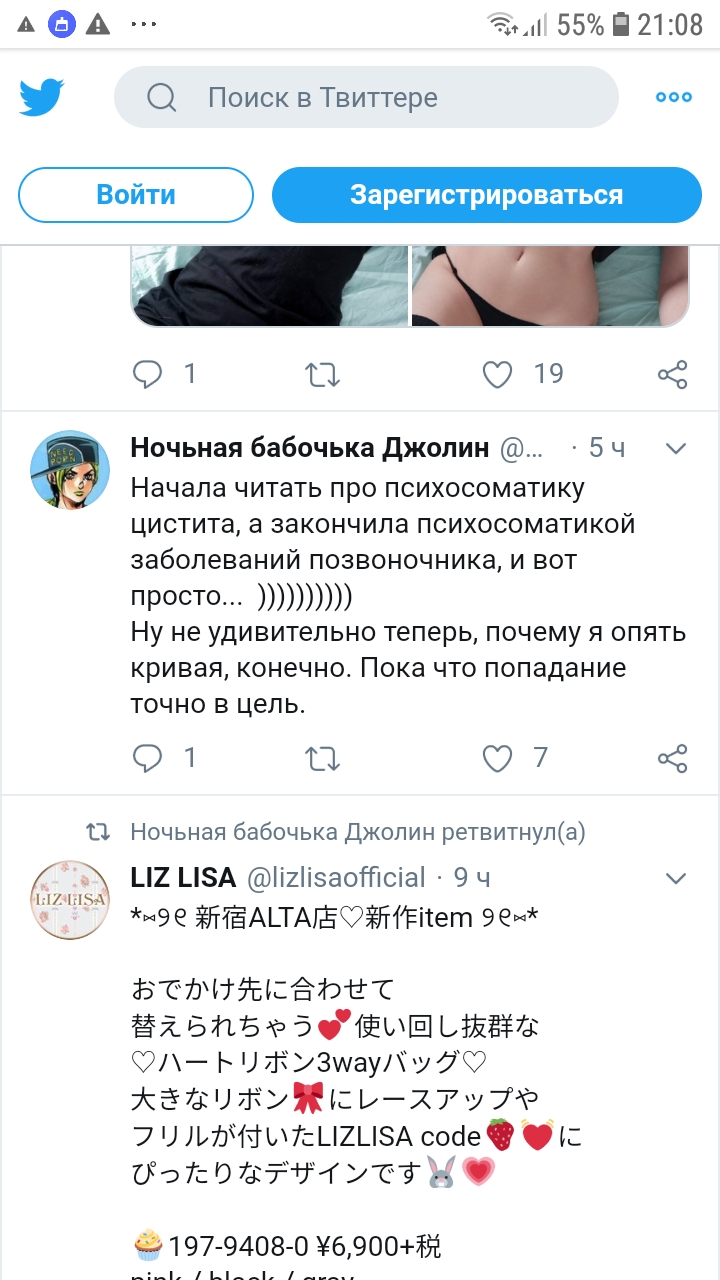Open the Ночная бабочка Джолин avatar profile
720x1280 pixels.
click(x=70, y=470)
